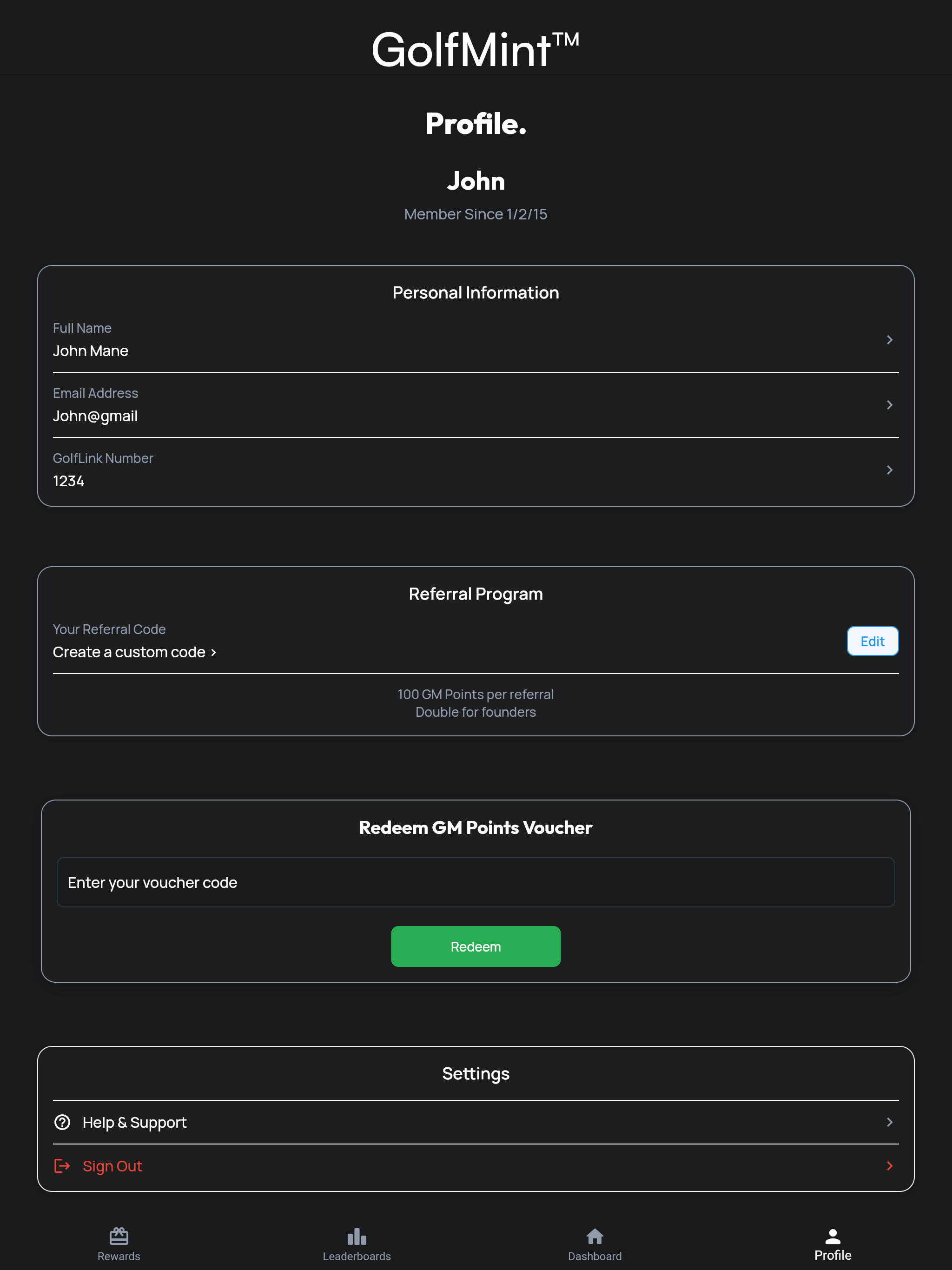
Task: Click the Profile. page heading
Action: [476, 124]
